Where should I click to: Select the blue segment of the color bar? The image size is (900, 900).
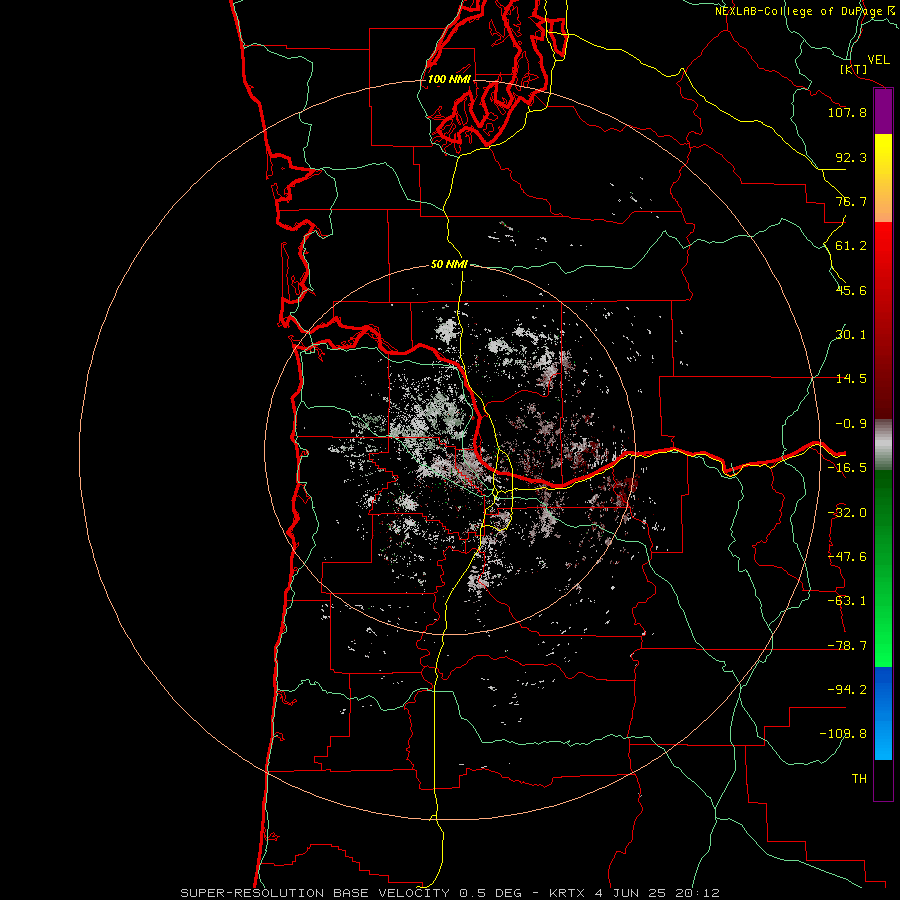click(x=883, y=713)
